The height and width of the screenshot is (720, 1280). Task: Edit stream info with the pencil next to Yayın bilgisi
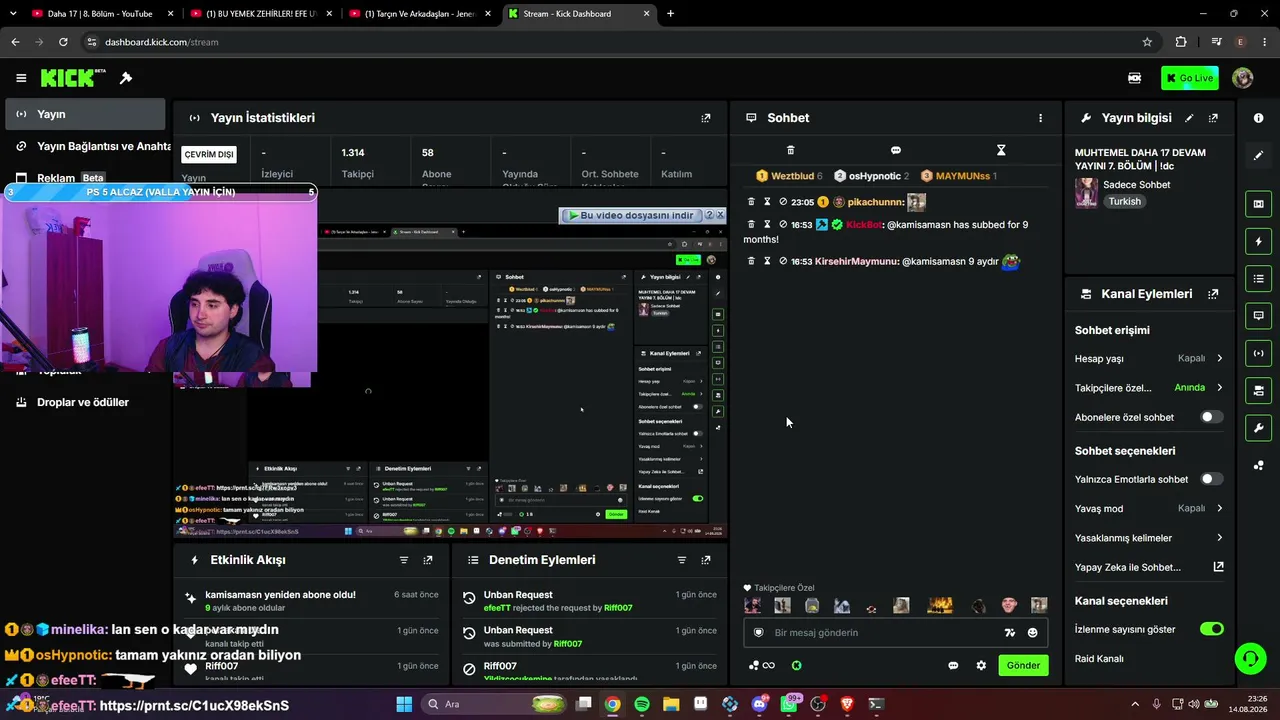(x=1189, y=118)
